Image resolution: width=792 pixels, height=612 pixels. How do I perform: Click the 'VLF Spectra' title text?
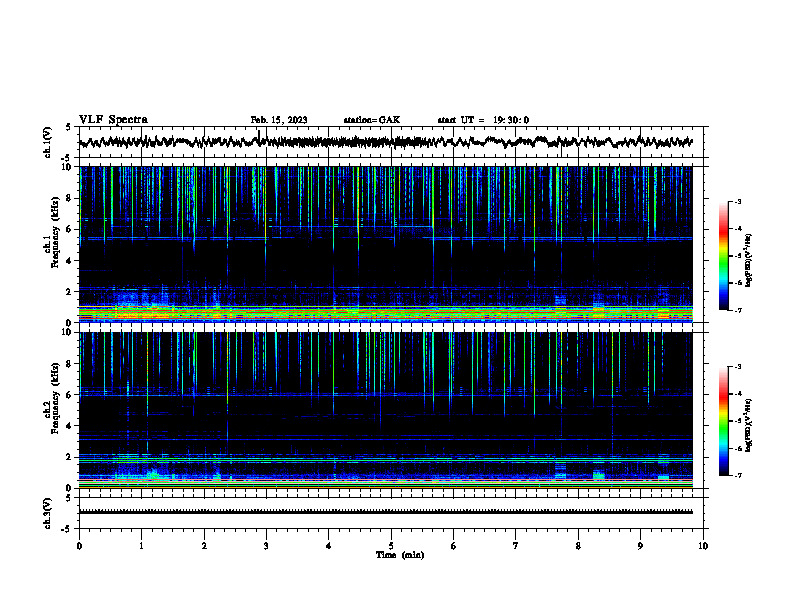tap(113, 120)
